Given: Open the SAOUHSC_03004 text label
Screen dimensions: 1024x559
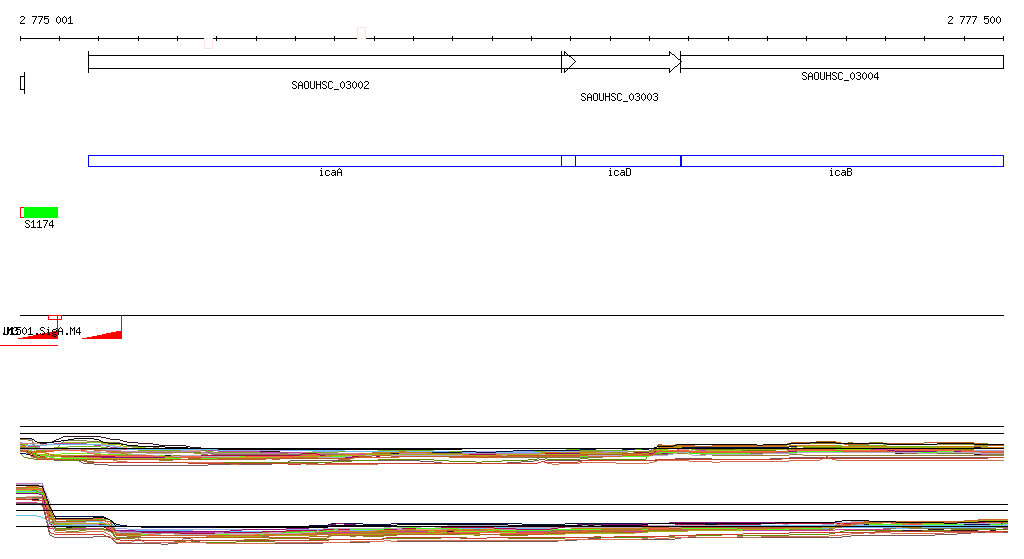Looking at the screenshot, I should click(x=840, y=76).
